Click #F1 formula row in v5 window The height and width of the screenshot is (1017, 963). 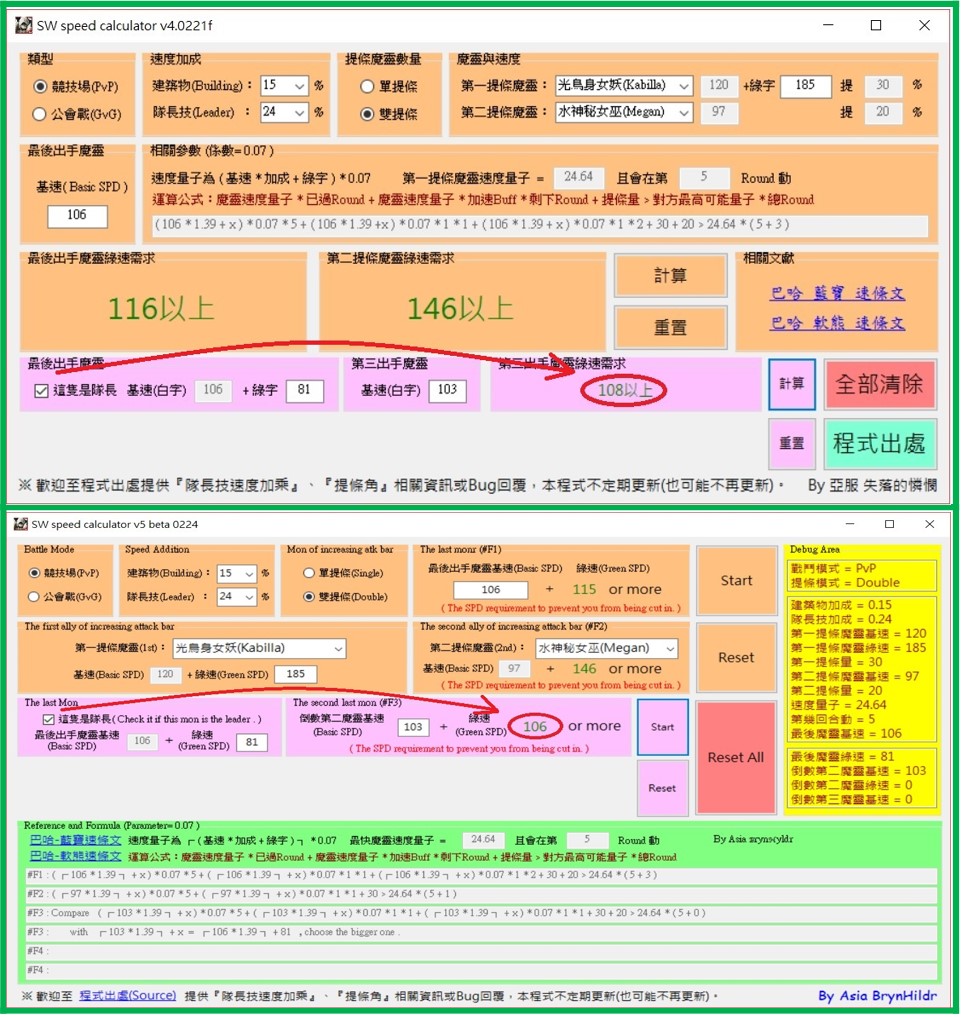pyautogui.click(x=481, y=875)
